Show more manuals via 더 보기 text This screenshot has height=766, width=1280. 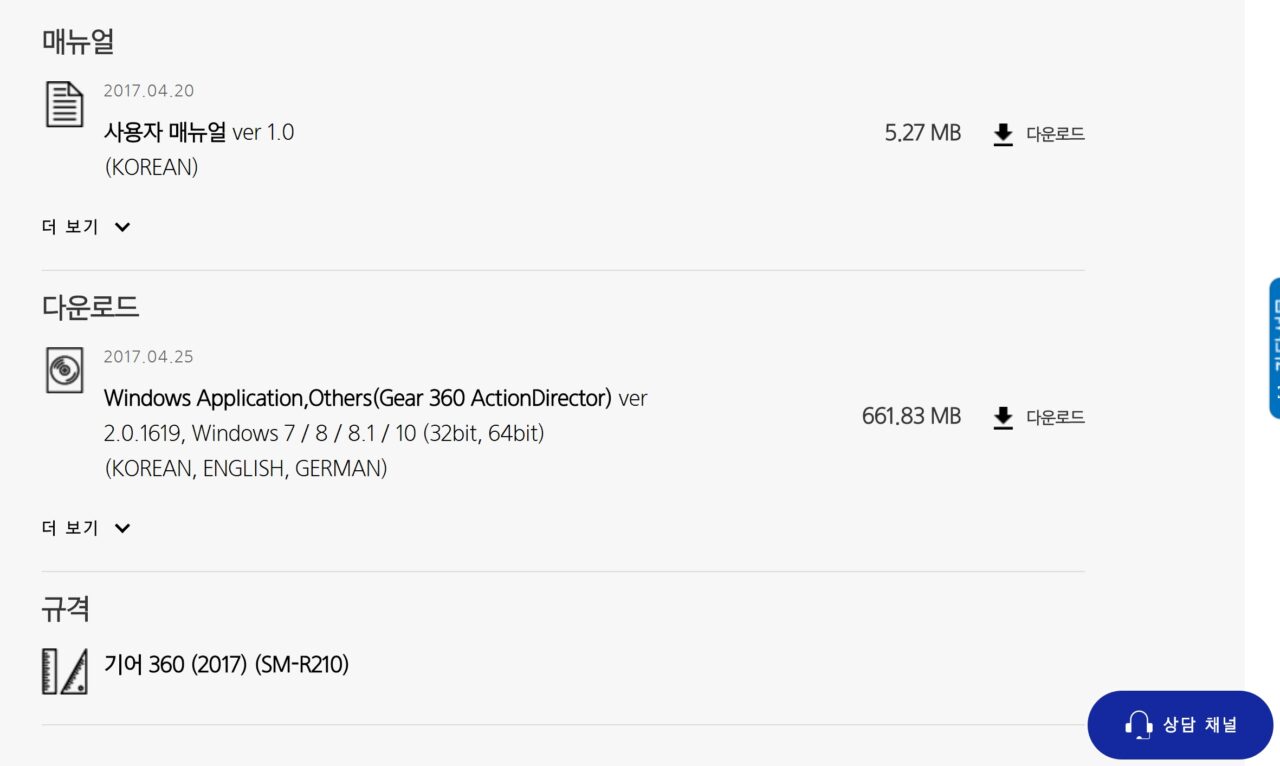pyautogui.click(x=70, y=227)
